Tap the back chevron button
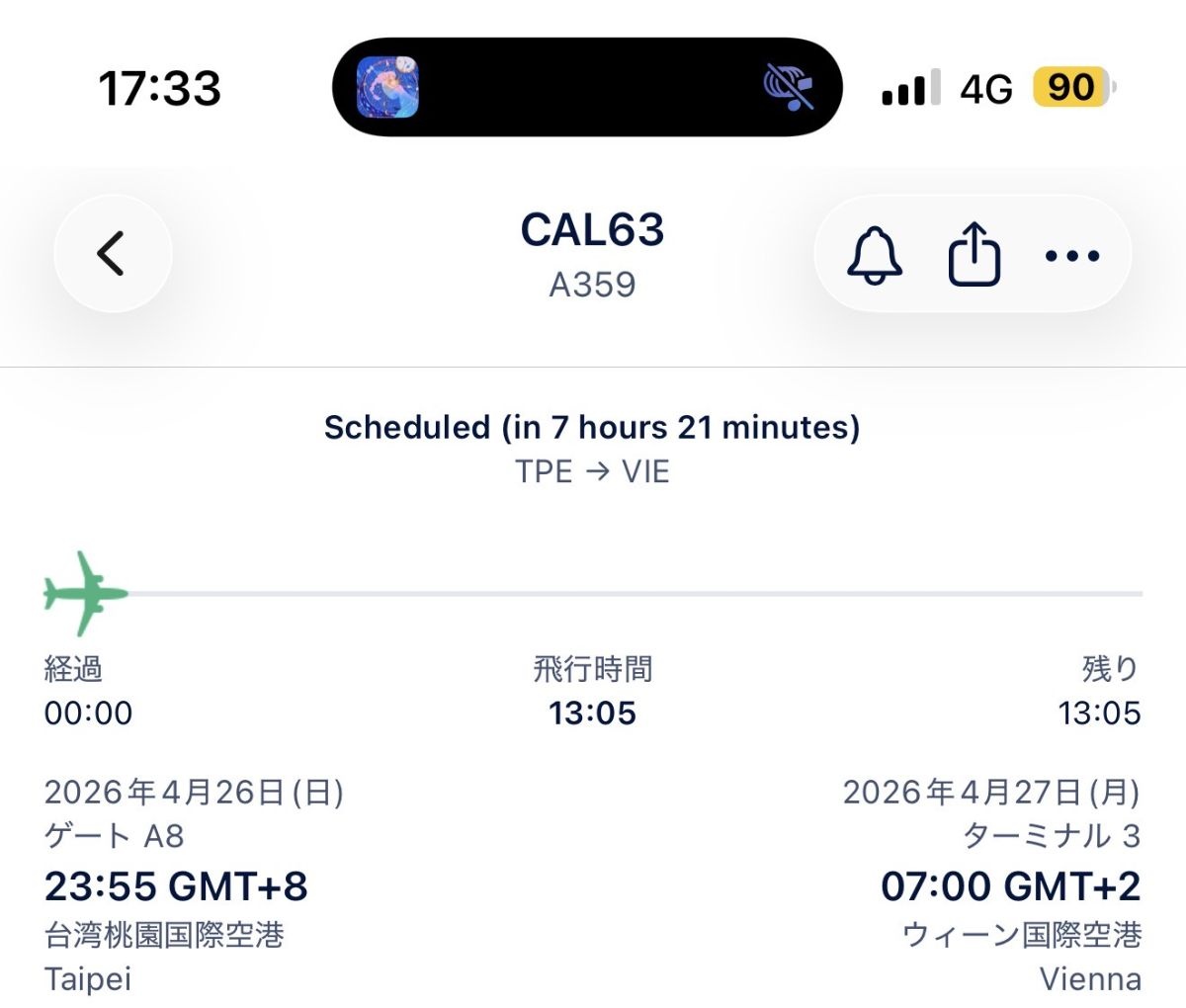The height and width of the screenshot is (1008, 1186). click(112, 254)
